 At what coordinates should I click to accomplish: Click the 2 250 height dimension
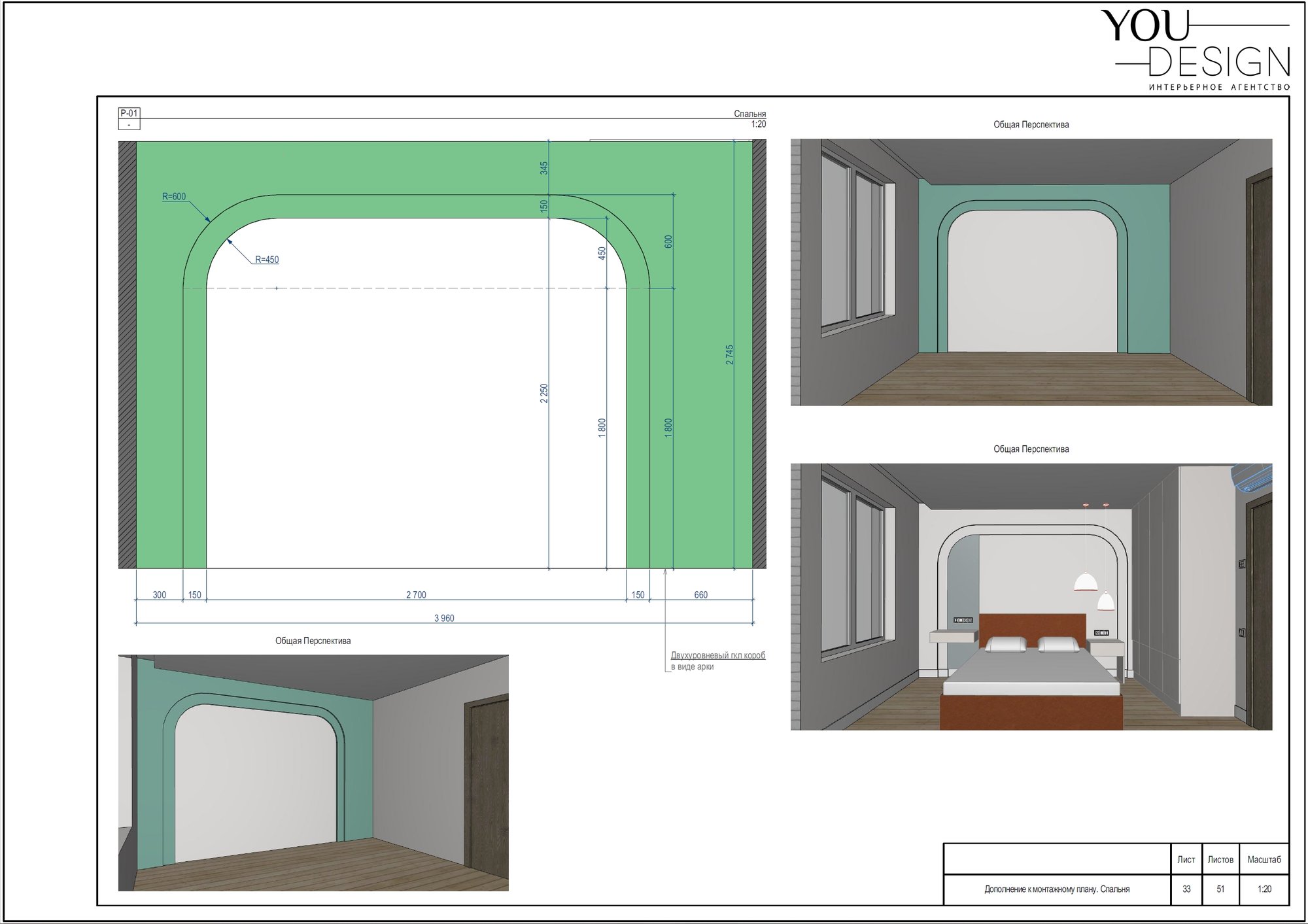[x=543, y=393]
